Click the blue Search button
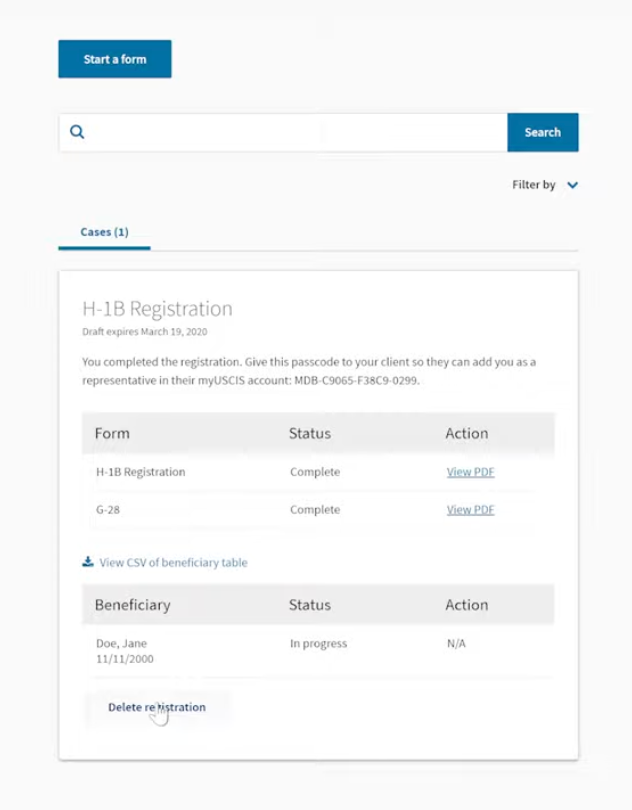 click(543, 132)
